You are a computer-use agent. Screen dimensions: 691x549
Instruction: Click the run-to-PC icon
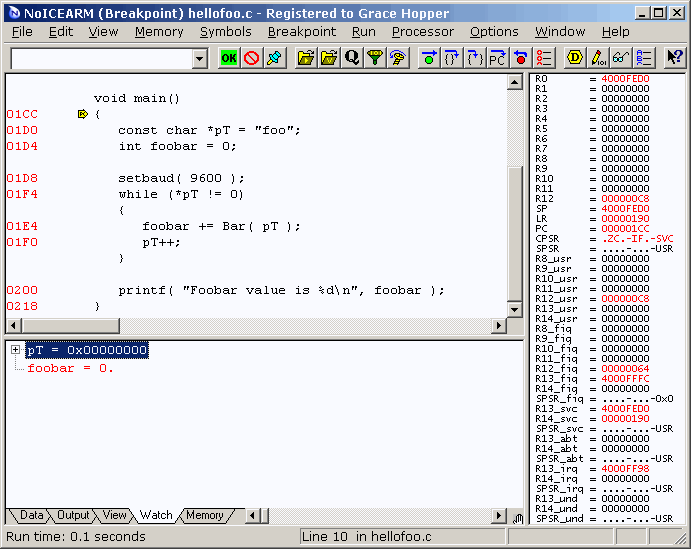[x=497, y=58]
